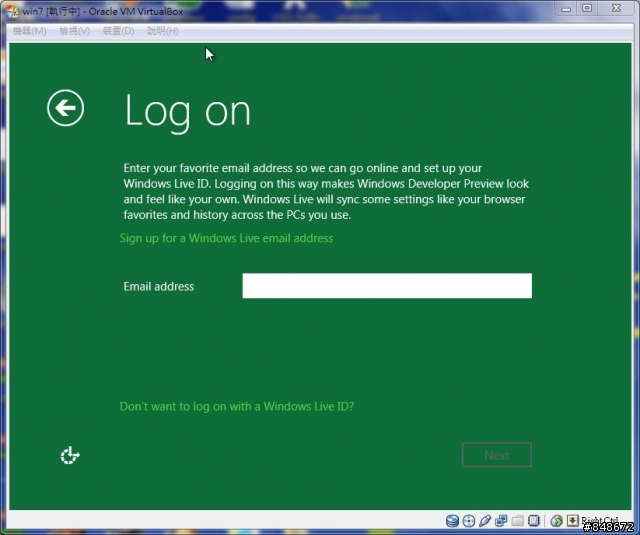Go back using the circled arrow button
The height and width of the screenshot is (535, 640).
tap(65, 108)
